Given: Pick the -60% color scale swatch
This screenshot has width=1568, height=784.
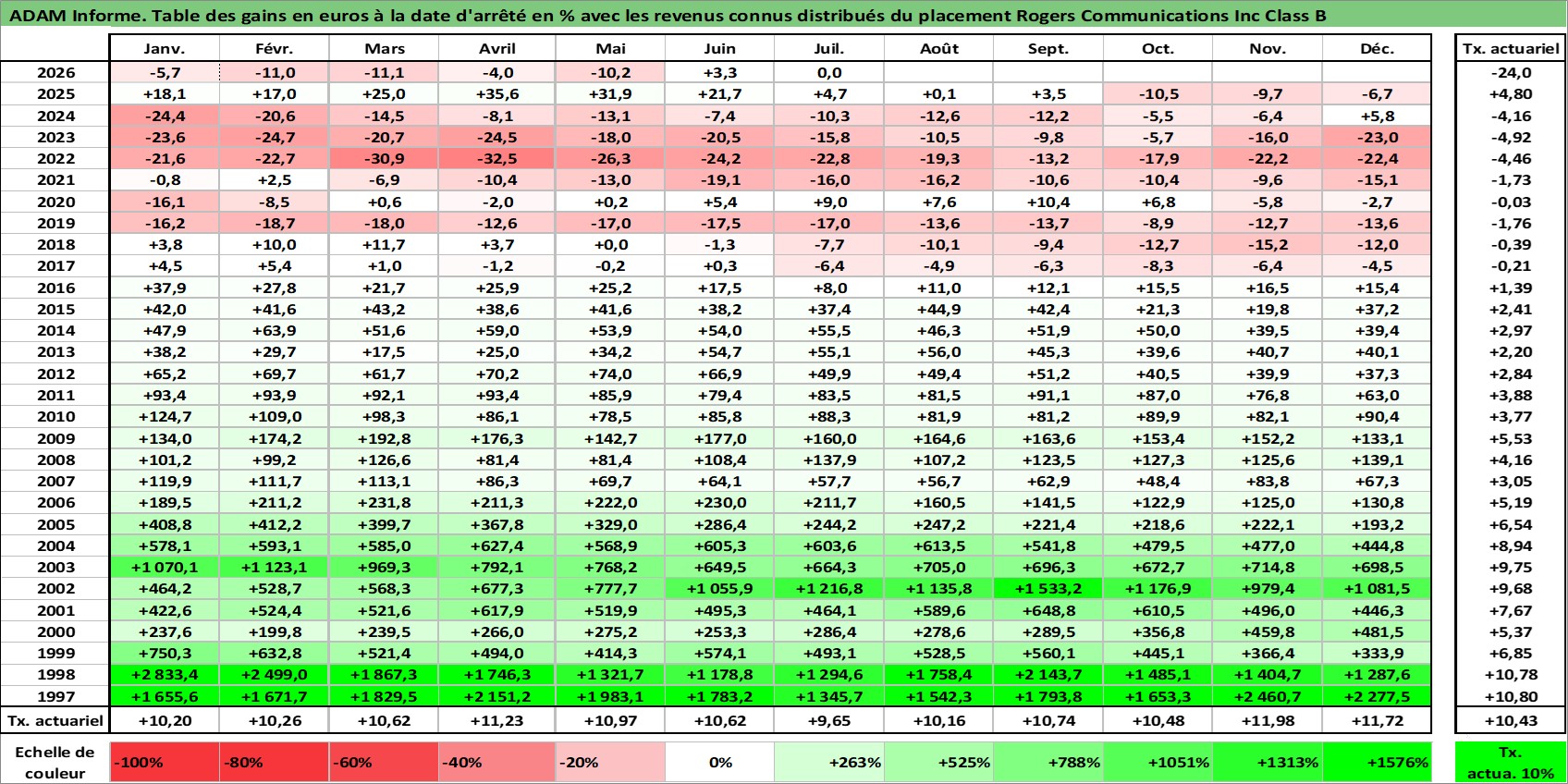Looking at the screenshot, I should 384,763.
